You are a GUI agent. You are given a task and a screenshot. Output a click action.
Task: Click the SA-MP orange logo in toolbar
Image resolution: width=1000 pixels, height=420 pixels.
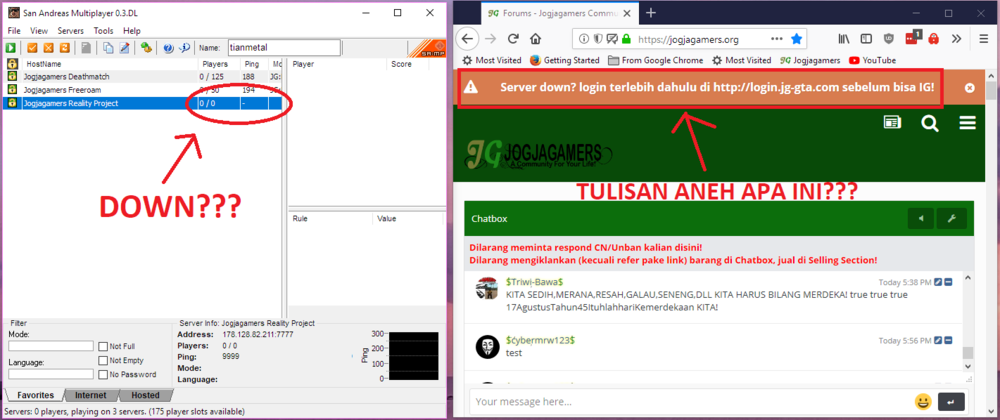pos(425,48)
